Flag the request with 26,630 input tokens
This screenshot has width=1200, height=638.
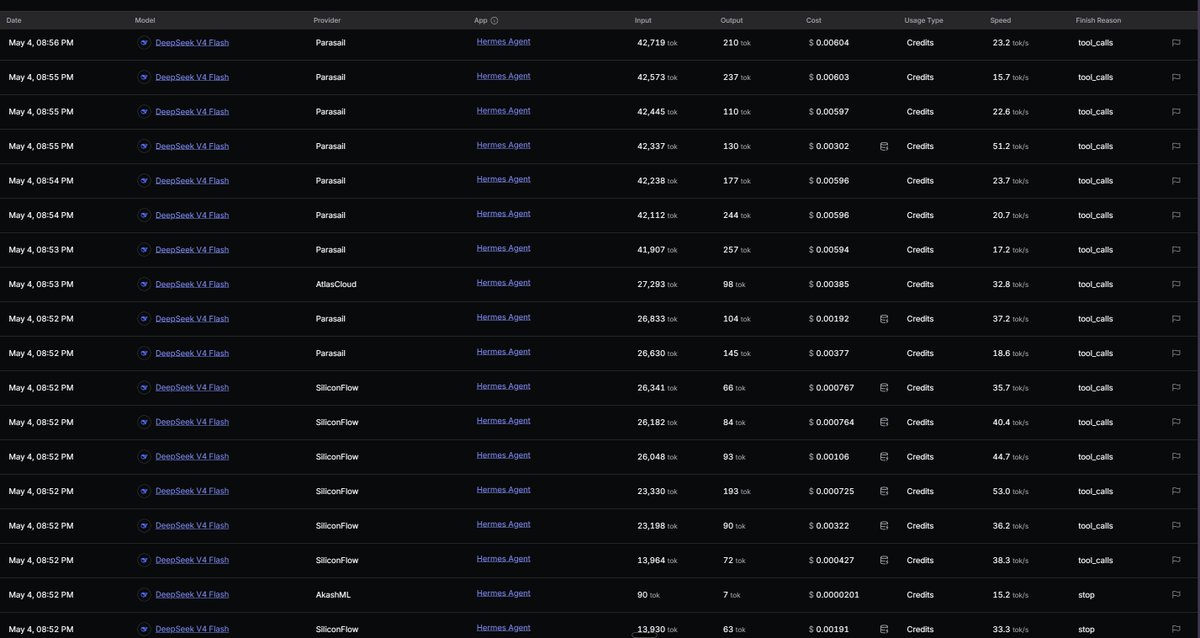click(1176, 353)
